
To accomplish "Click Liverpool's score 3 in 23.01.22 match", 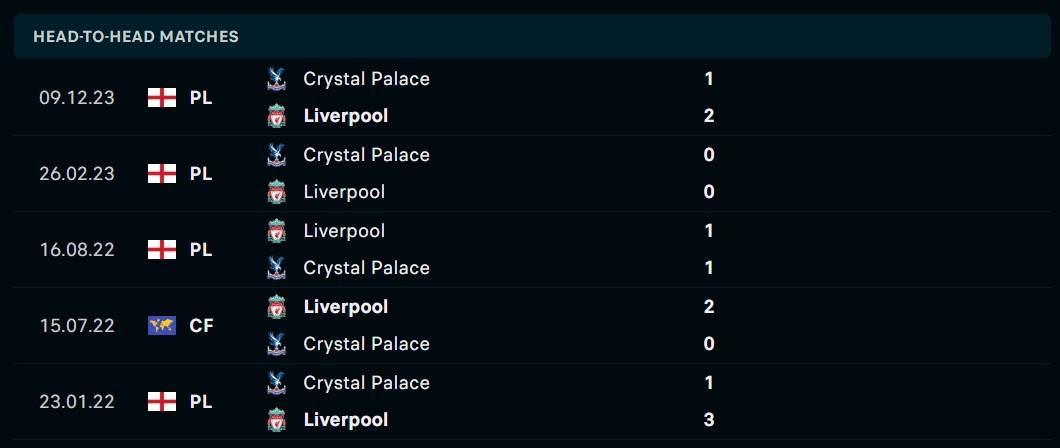I will [709, 420].
